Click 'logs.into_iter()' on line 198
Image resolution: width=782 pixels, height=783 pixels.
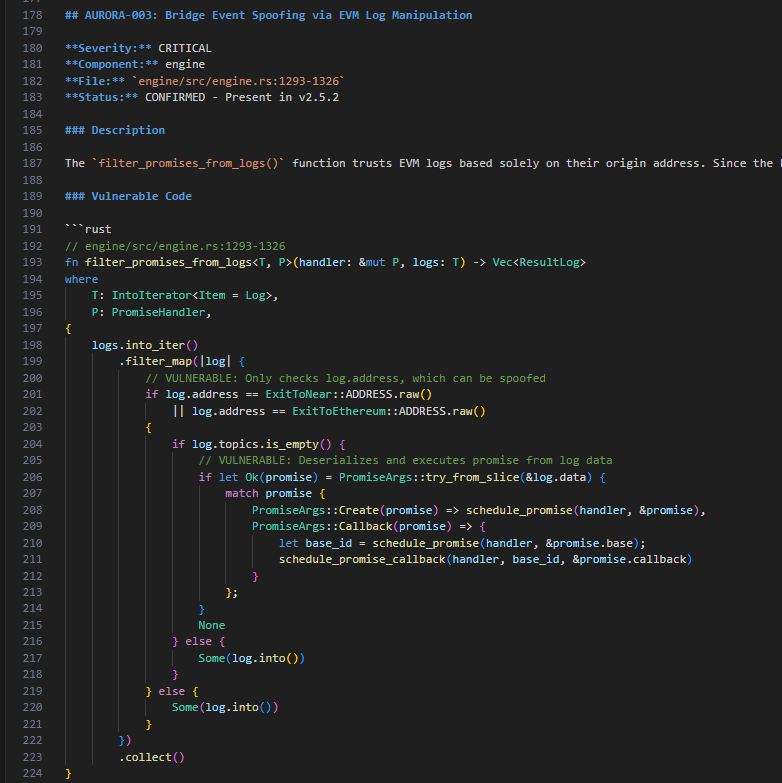tap(145, 345)
